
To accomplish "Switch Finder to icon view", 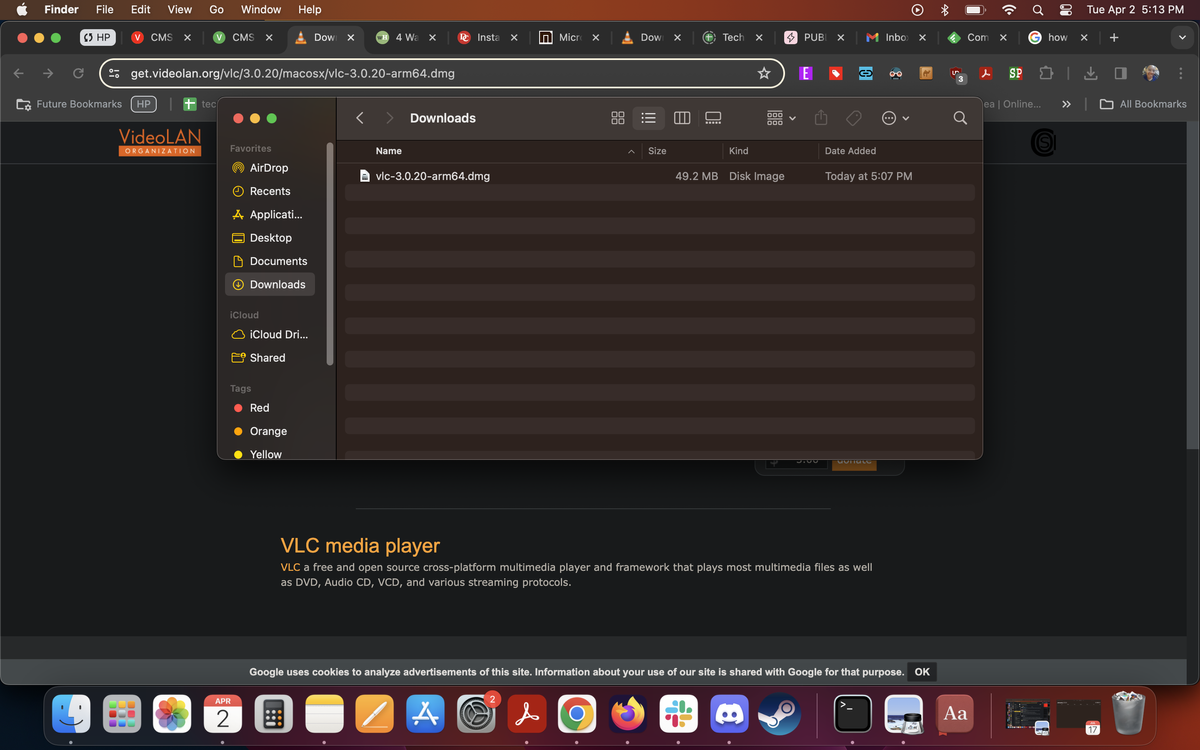I will (x=617, y=117).
